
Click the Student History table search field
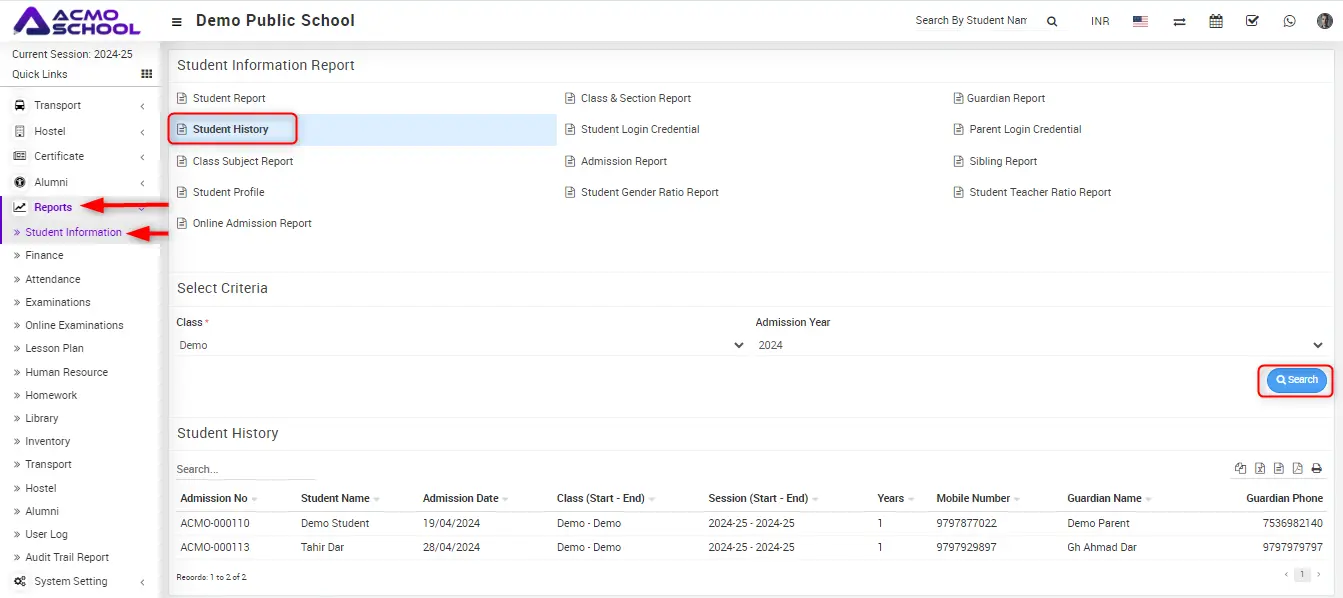pyautogui.click(x=245, y=469)
